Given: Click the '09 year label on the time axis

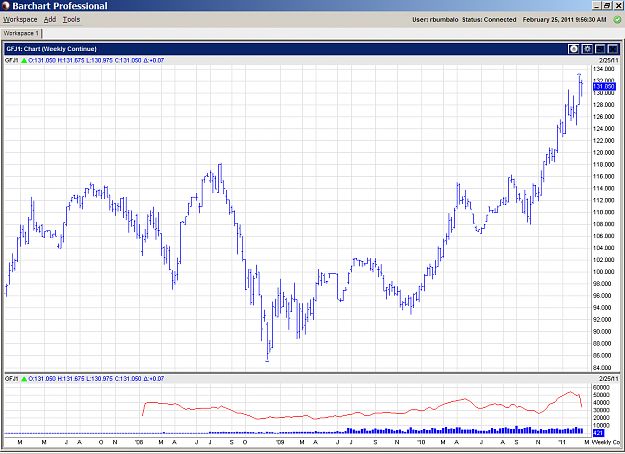Looking at the screenshot, I should pyautogui.click(x=280, y=442).
